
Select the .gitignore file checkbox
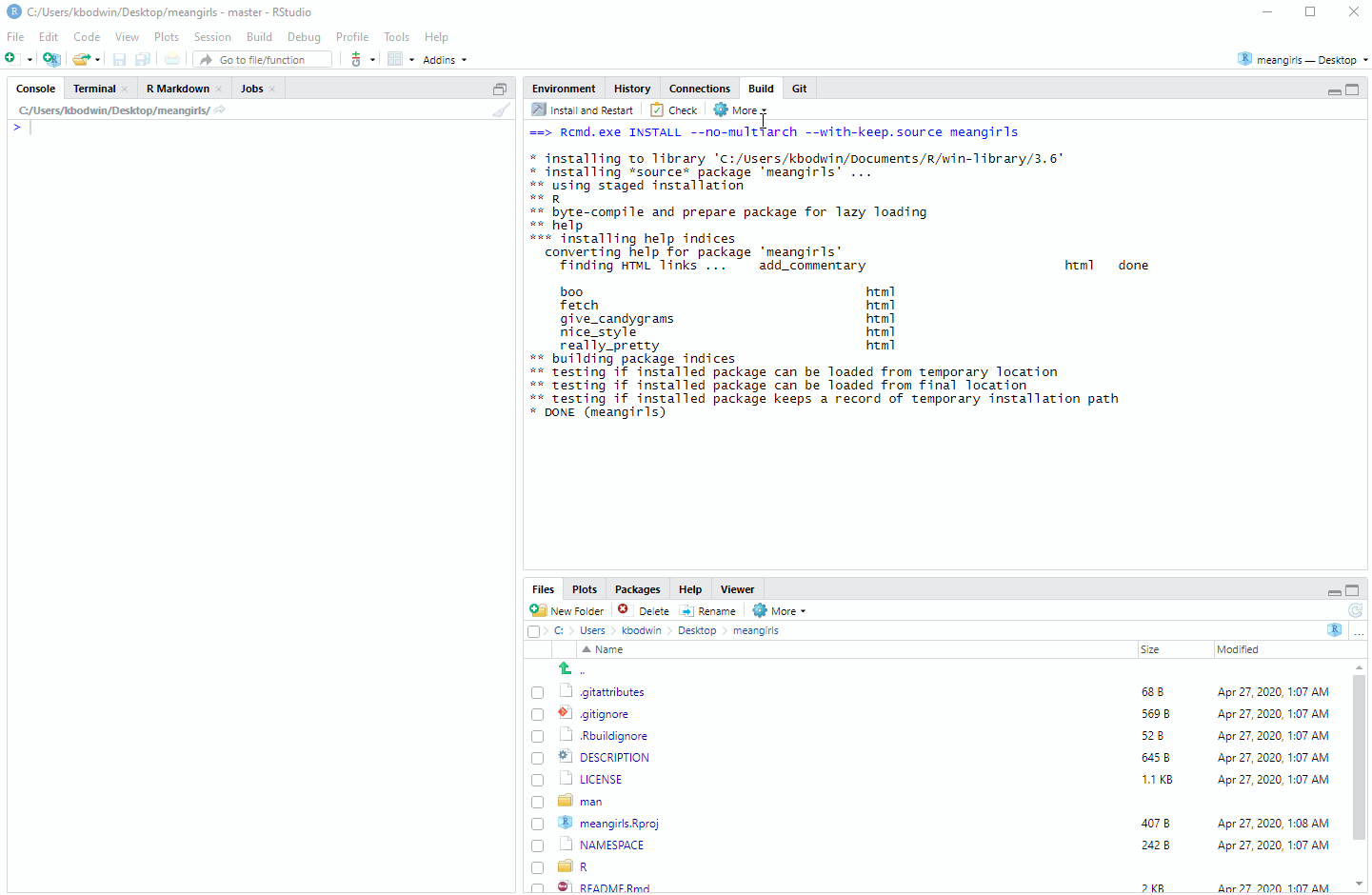538,715
